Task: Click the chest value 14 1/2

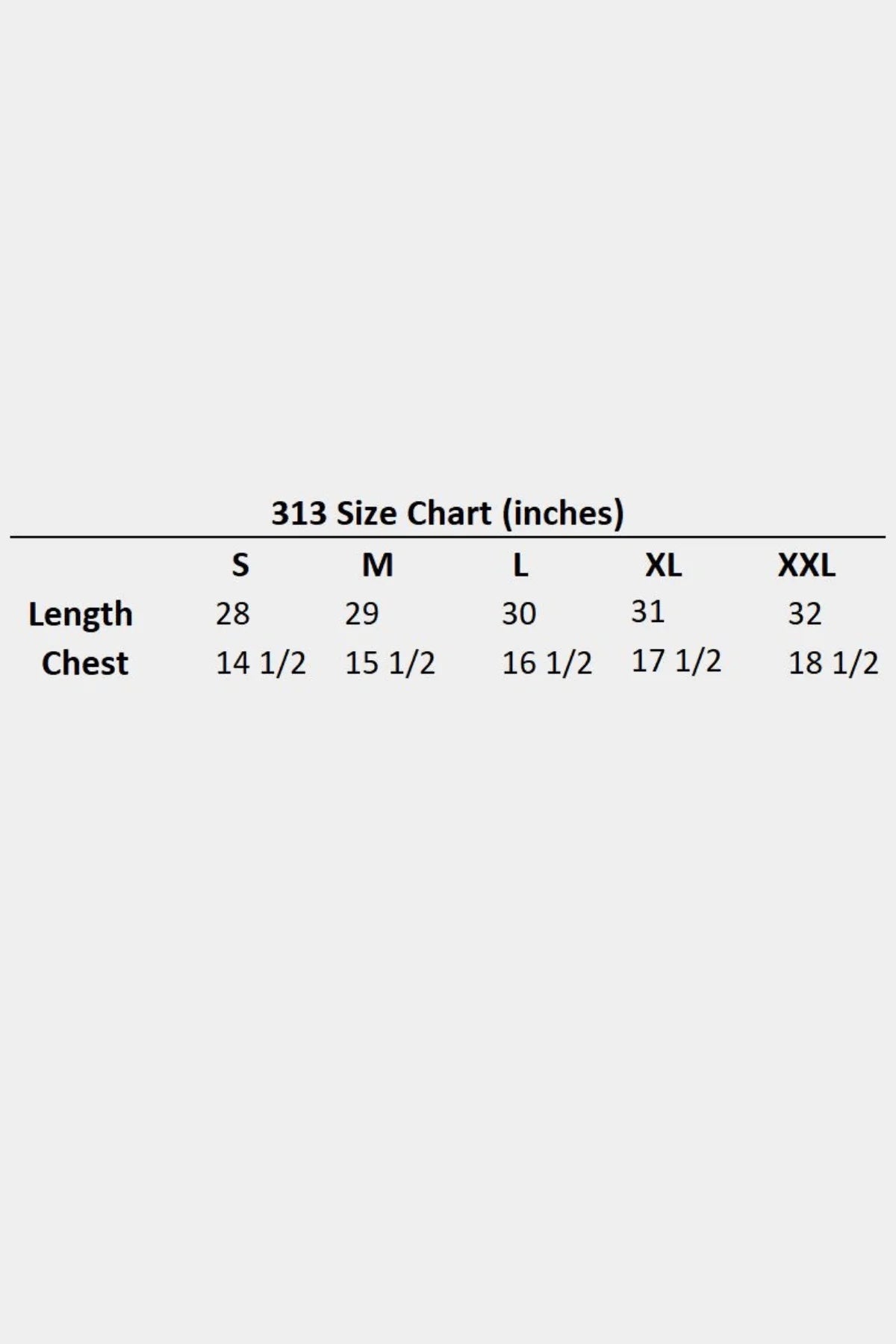Action: [x=261, y=663]
